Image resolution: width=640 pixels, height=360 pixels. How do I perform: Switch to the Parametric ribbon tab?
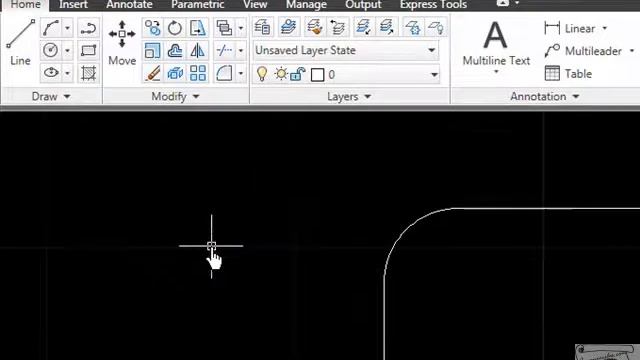pos(198,5)
